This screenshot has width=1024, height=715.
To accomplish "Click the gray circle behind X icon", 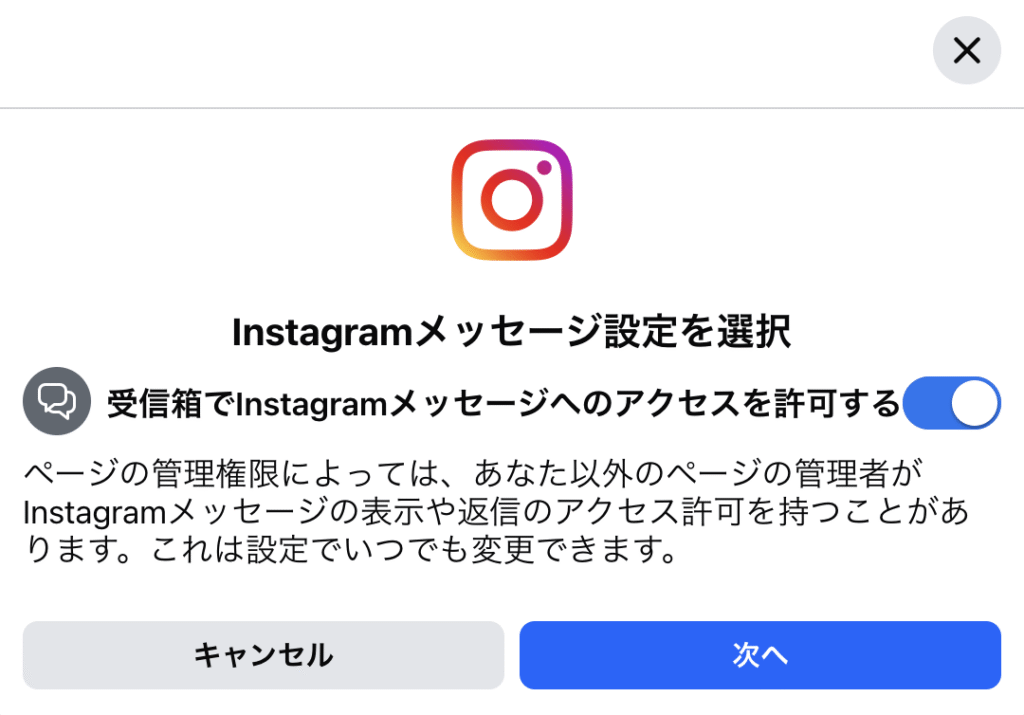I will coord(967,50).
